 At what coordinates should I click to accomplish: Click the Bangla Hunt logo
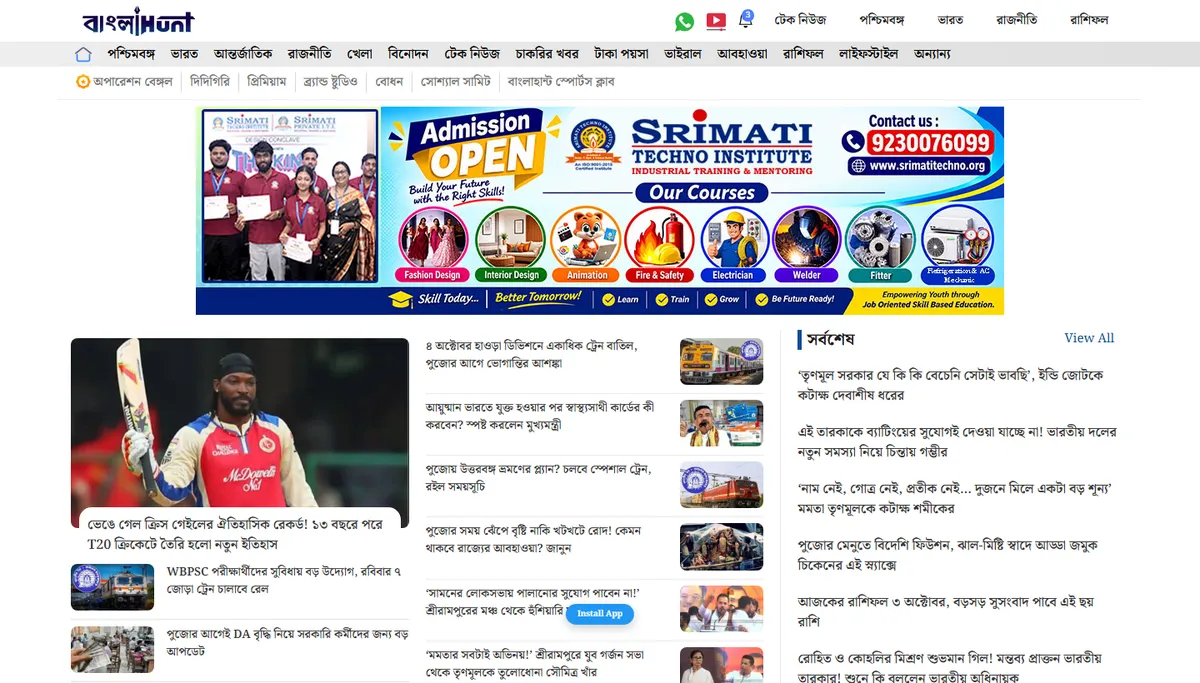[x=138, y=20]
